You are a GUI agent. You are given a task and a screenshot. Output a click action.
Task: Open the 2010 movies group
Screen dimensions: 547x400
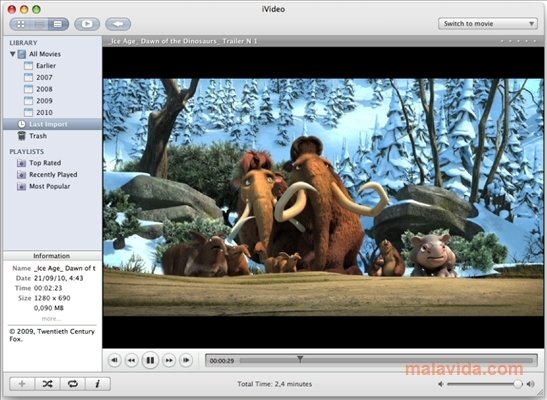pos(44,113)
